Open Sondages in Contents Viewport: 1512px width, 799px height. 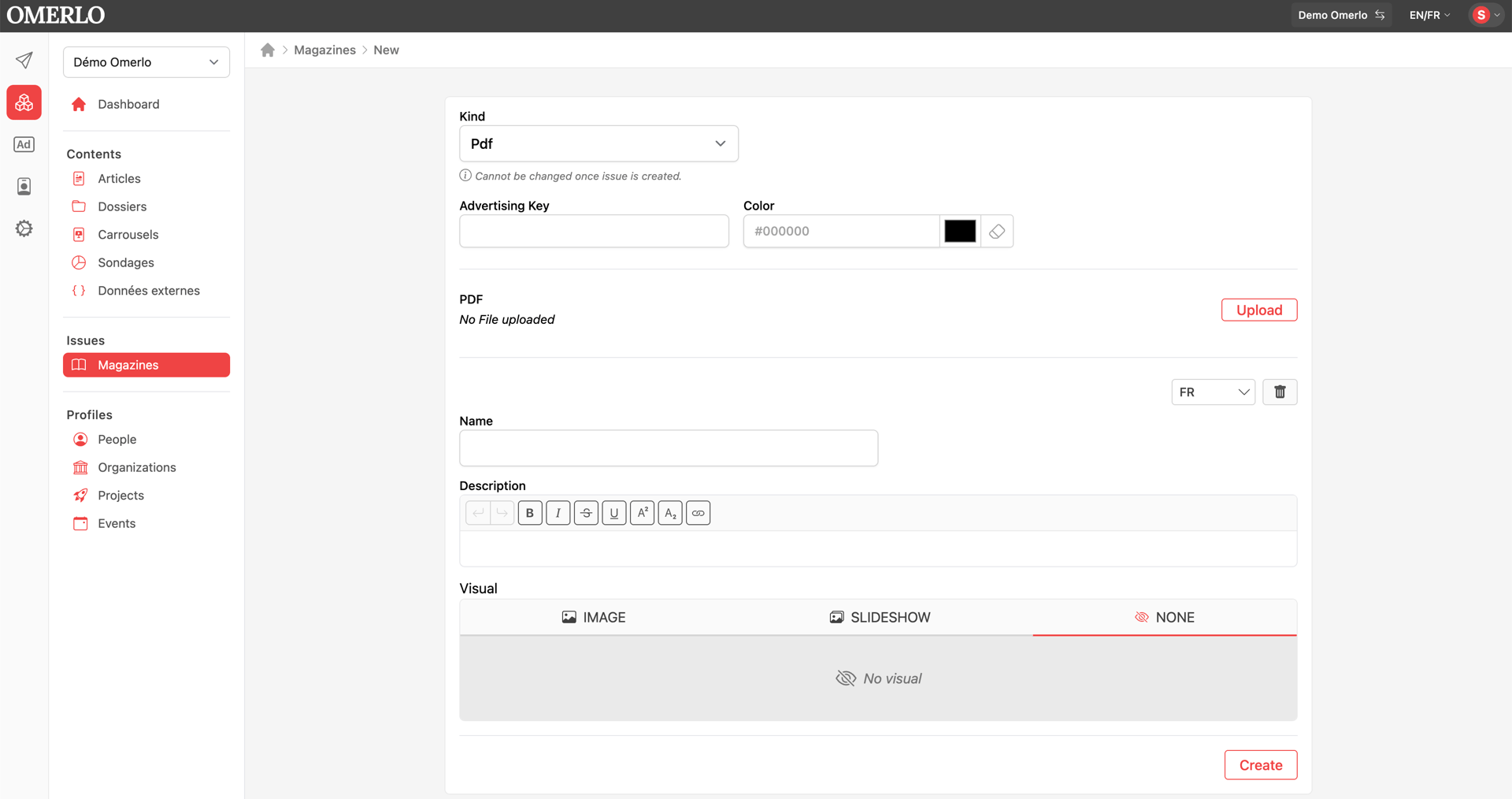146,262
